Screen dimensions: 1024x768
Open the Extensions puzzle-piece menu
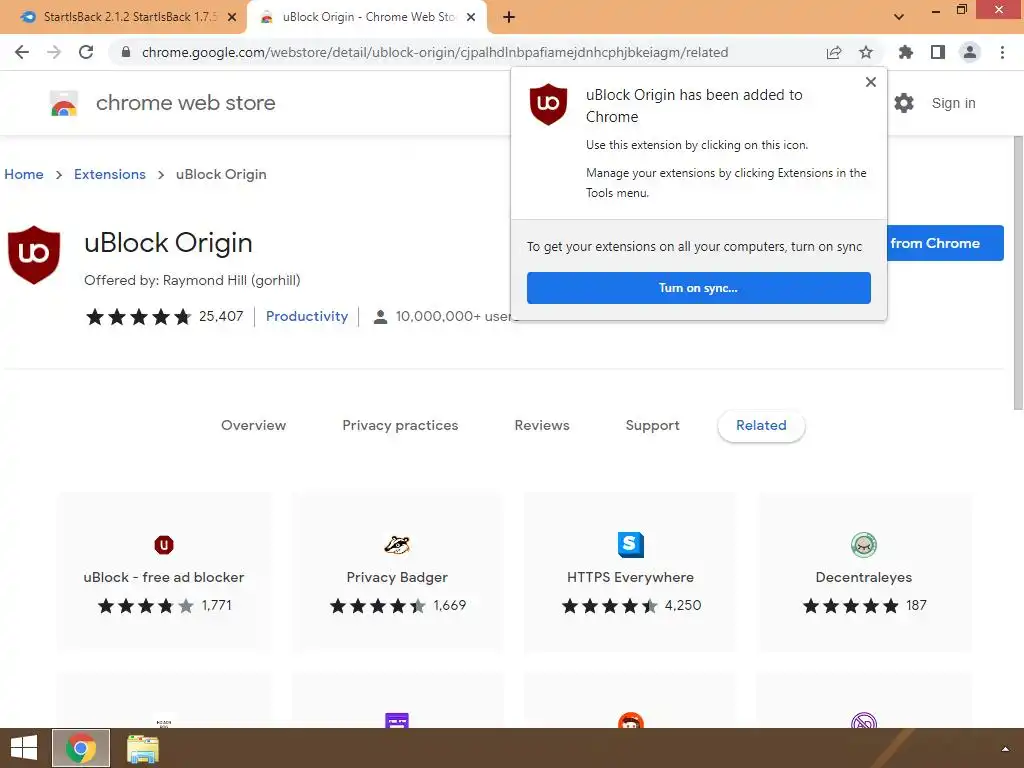point(906,52)
